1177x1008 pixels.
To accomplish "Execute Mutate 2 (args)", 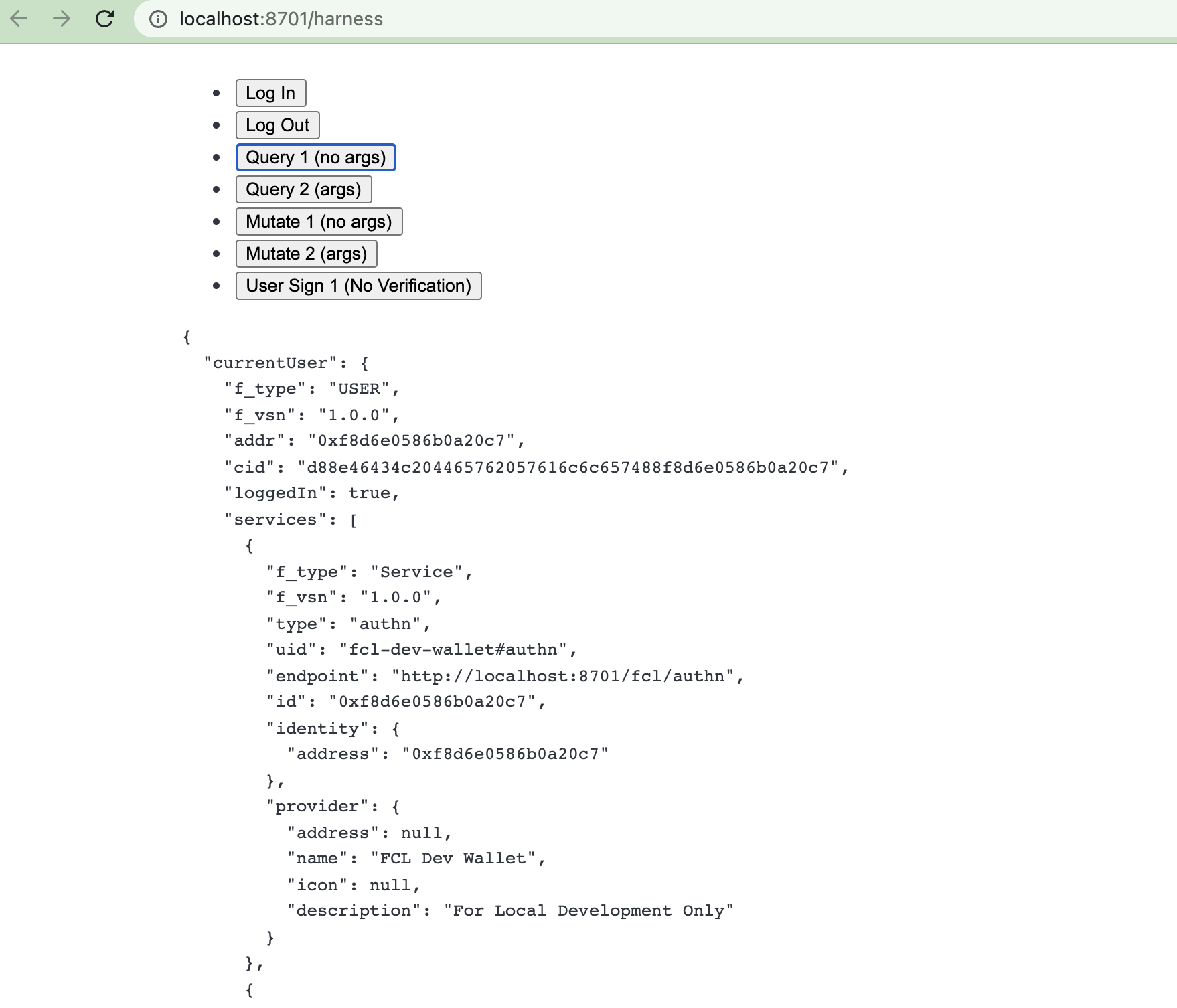I will pos(306,253).
